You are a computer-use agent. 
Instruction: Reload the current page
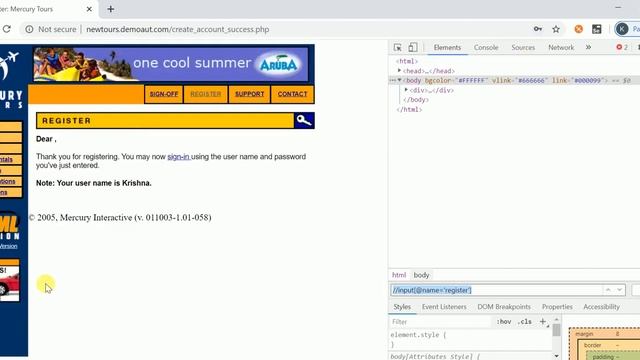[7, 29]
